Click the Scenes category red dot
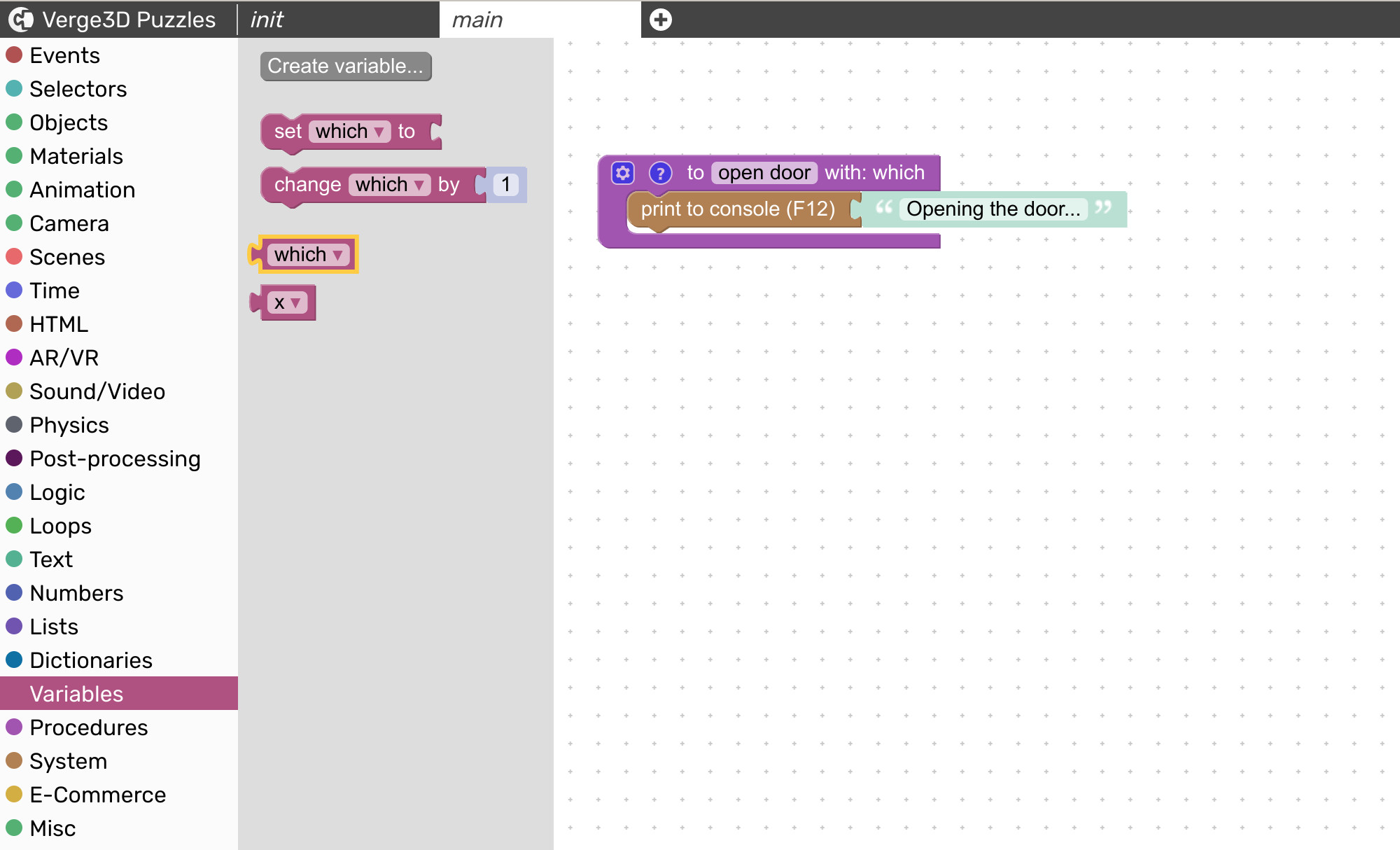 pyautogui.click(x=14, y=256)
